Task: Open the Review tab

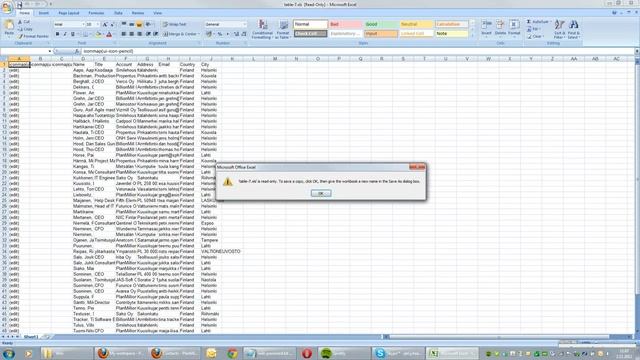Action: coord(138,13)
